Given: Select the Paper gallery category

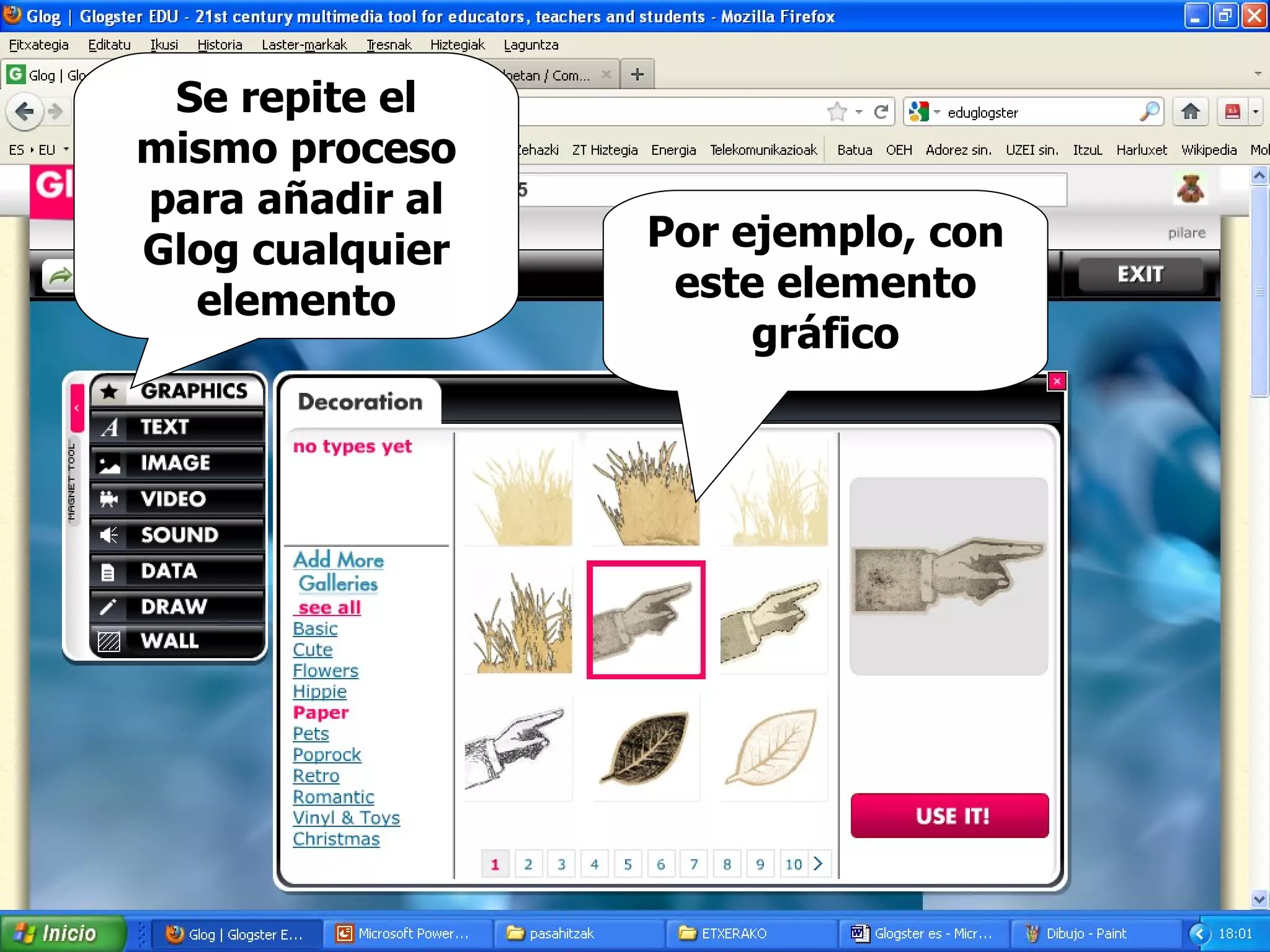Looking at the screenshot, I should click(x=321, y=713).
